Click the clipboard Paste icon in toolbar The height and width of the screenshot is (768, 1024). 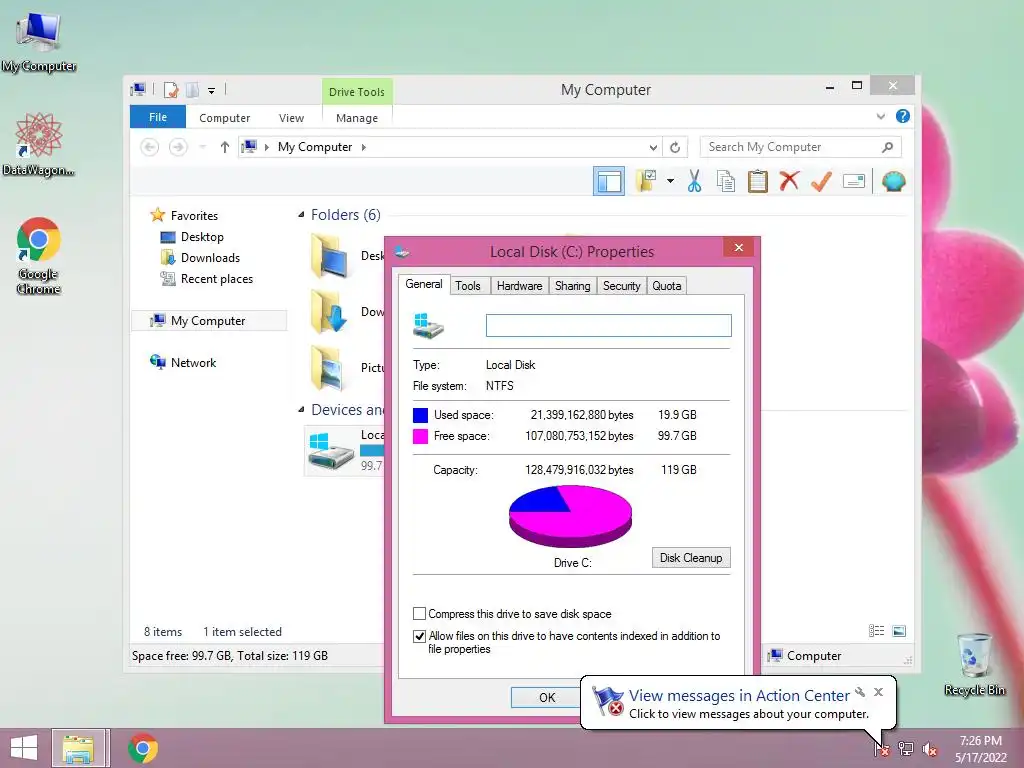[758, 182]
